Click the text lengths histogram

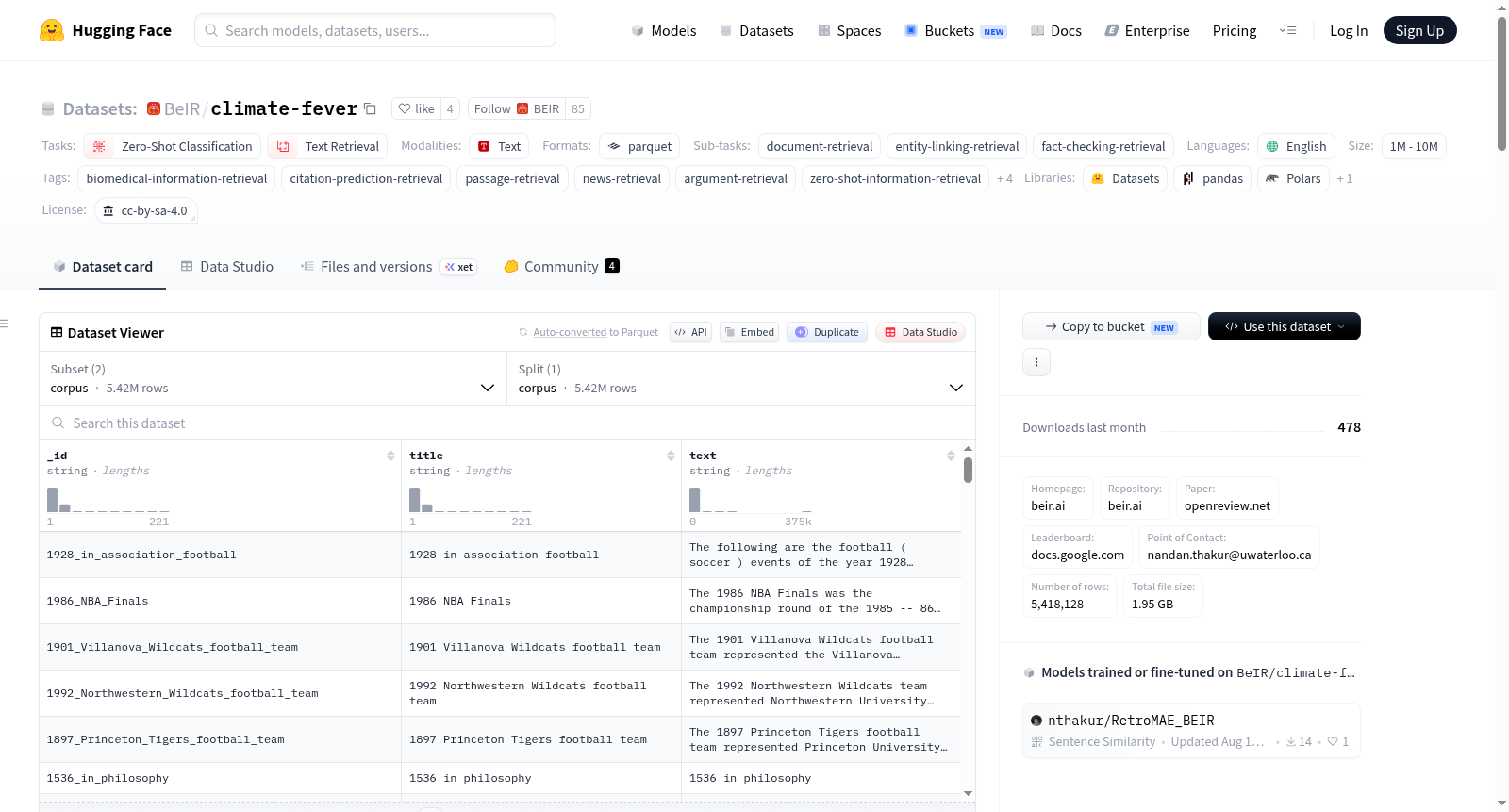coord(750,500)
